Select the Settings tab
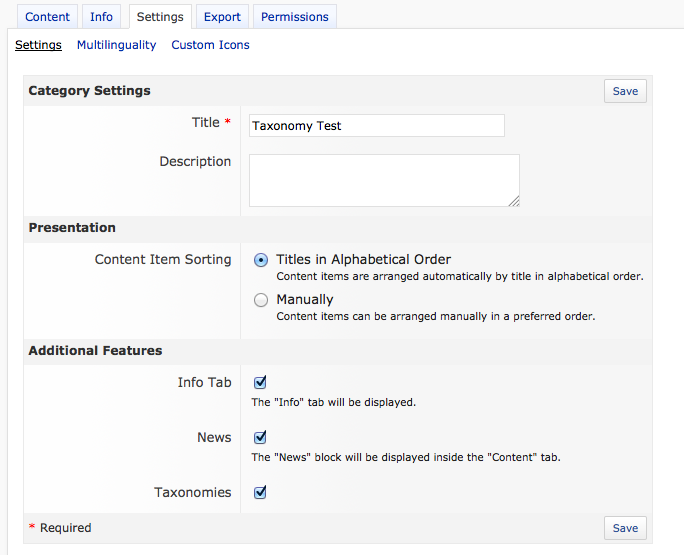Image resolution: width=684 pixels, height=555 pixels. coord(160,17)
